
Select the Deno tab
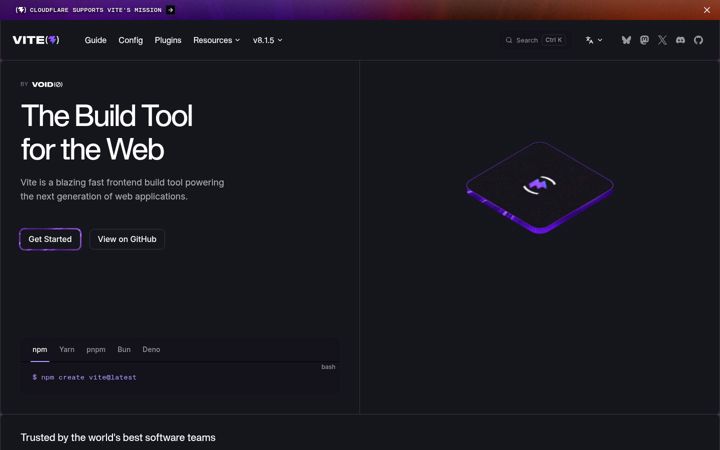151,349
